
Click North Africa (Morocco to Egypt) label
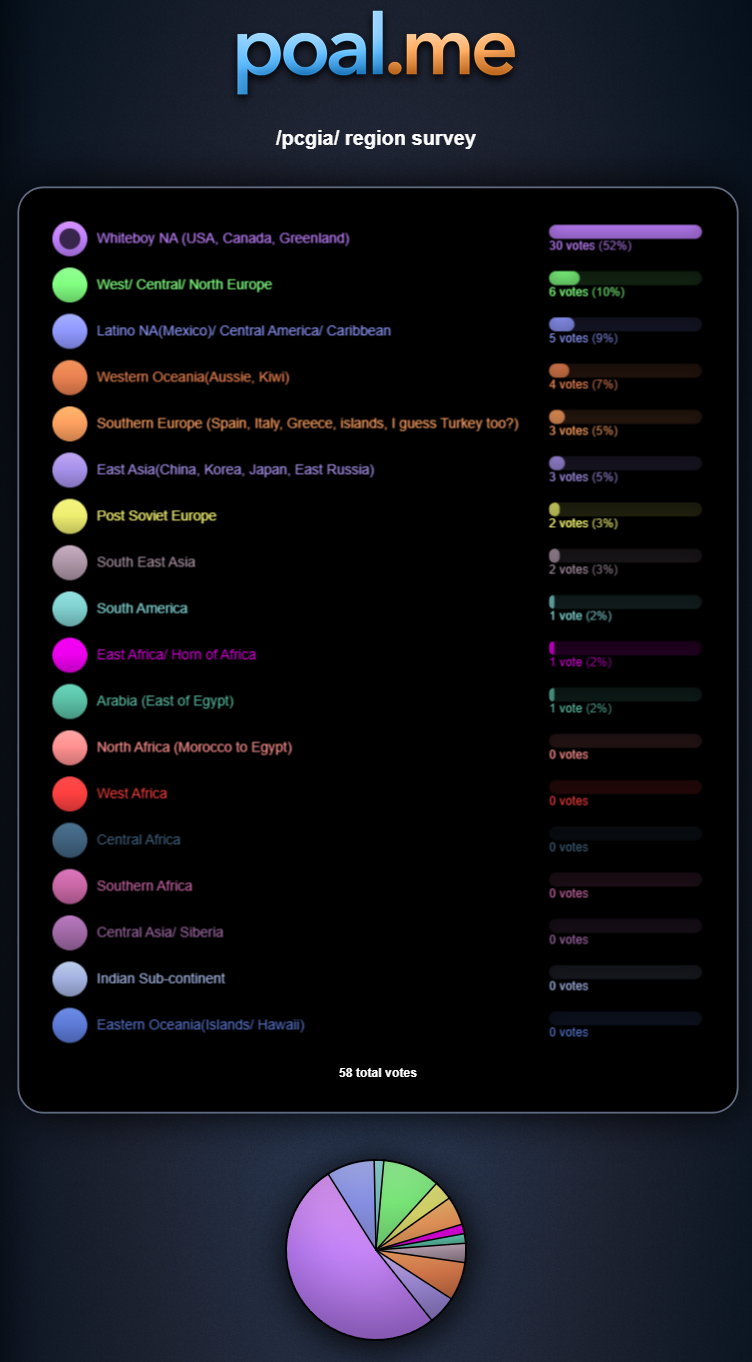194,747
